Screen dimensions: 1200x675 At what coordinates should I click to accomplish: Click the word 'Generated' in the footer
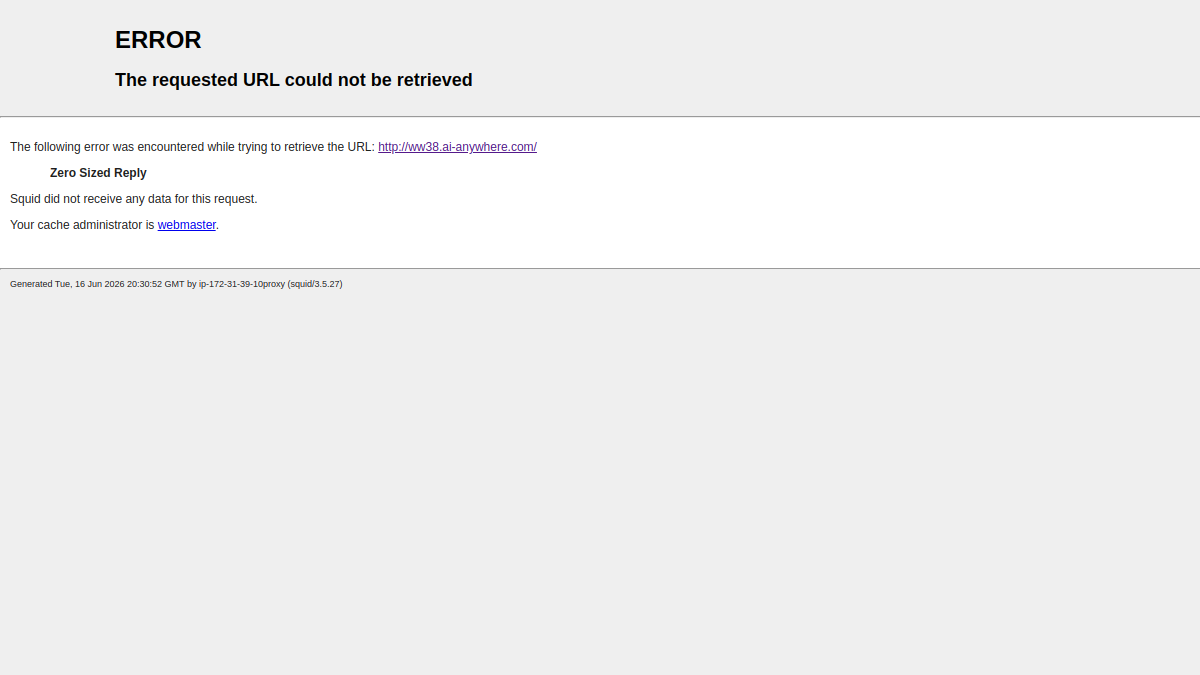tap(31, 284)
